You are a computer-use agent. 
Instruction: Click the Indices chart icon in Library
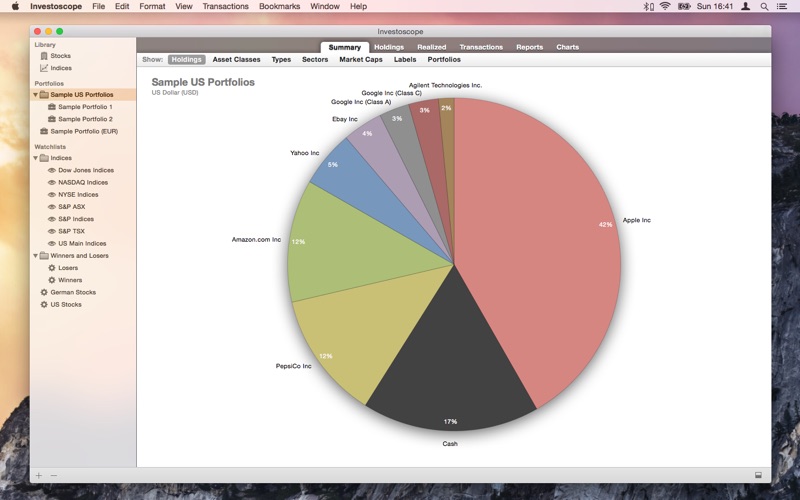pos(44,68)
